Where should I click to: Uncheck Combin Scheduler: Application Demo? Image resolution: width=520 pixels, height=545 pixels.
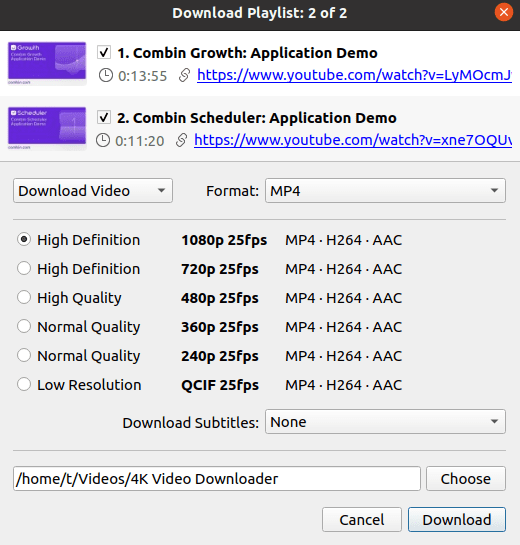104,117
